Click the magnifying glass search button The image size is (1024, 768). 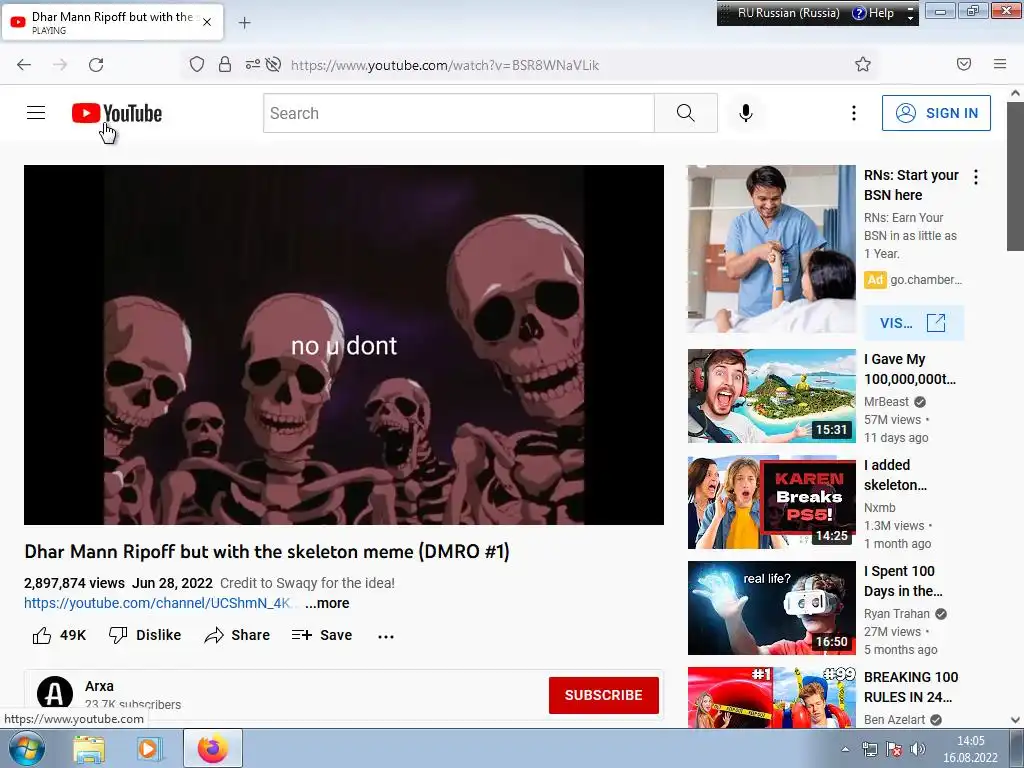pos(686,113)
